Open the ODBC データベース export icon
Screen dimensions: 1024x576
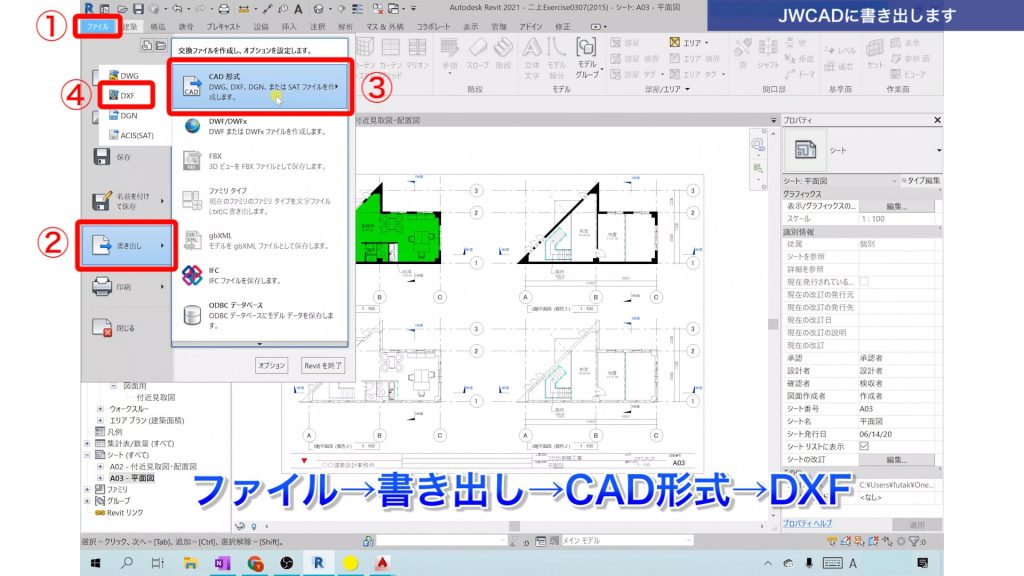click(x=192, y=313)
